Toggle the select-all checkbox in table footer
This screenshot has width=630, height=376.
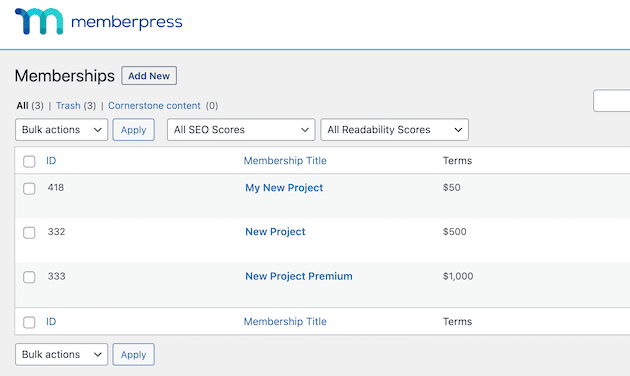pyautogui.click(x=29, y=322)
